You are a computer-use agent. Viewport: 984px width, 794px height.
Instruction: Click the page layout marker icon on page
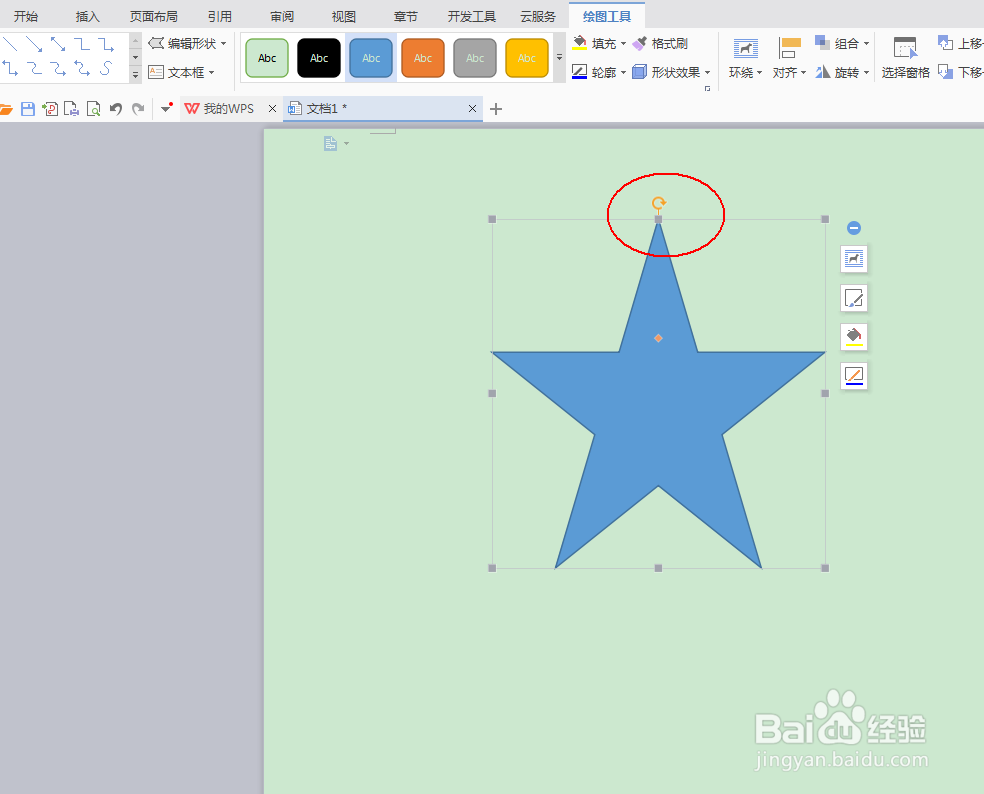(x=331, y=144)
